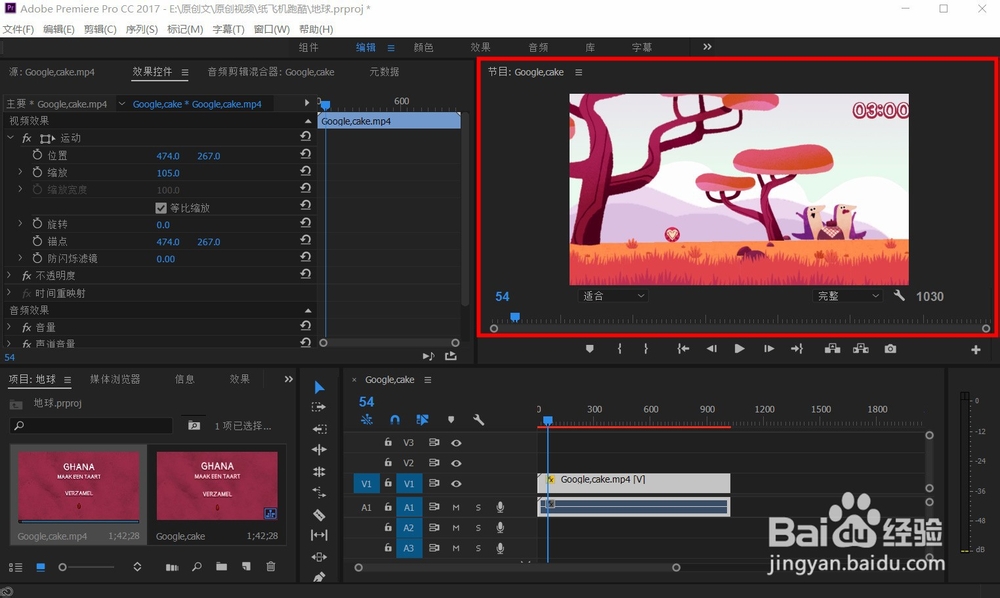Delete selected item with trash icon
The width and height of the screenshot is (1000, 598).
(x=270, y=566)
